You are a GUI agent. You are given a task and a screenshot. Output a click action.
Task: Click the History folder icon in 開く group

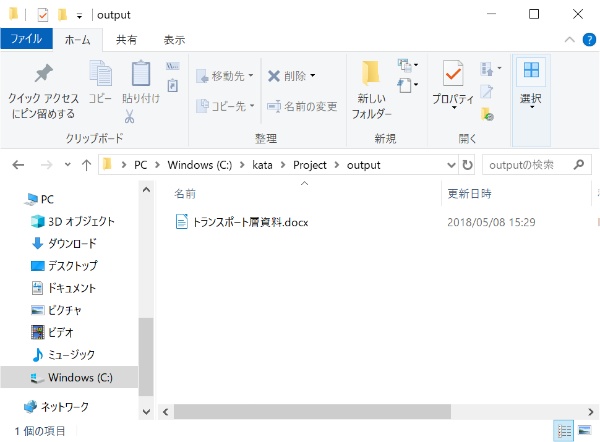point(487,114)
